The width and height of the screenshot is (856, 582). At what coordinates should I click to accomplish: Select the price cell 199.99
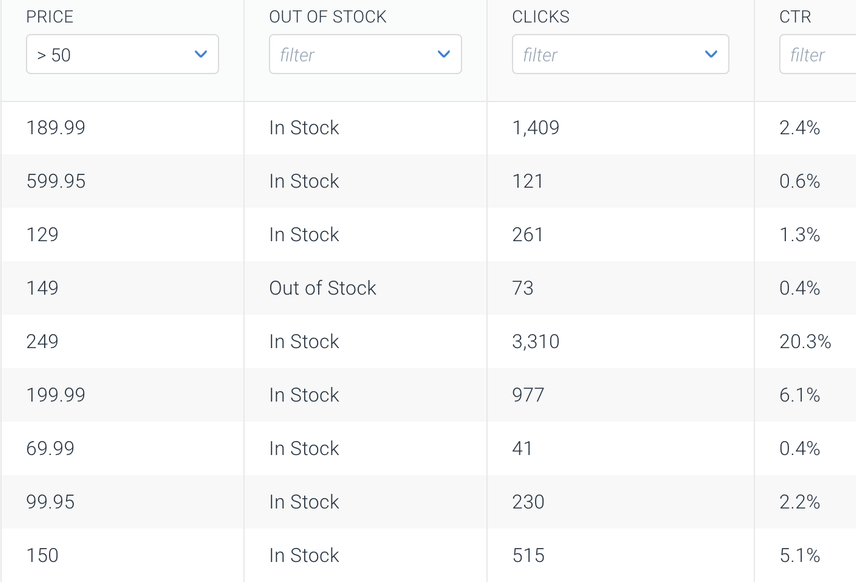point(56,395)
